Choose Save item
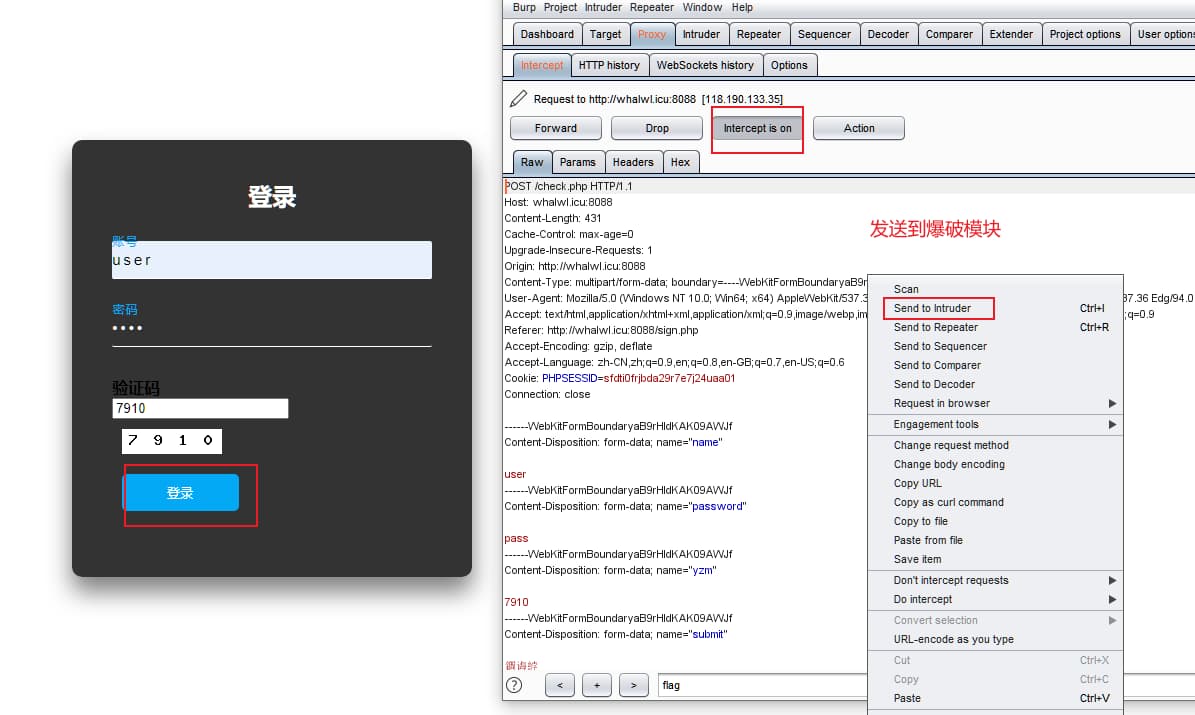1195x715 pixels. tap(995, 559)
